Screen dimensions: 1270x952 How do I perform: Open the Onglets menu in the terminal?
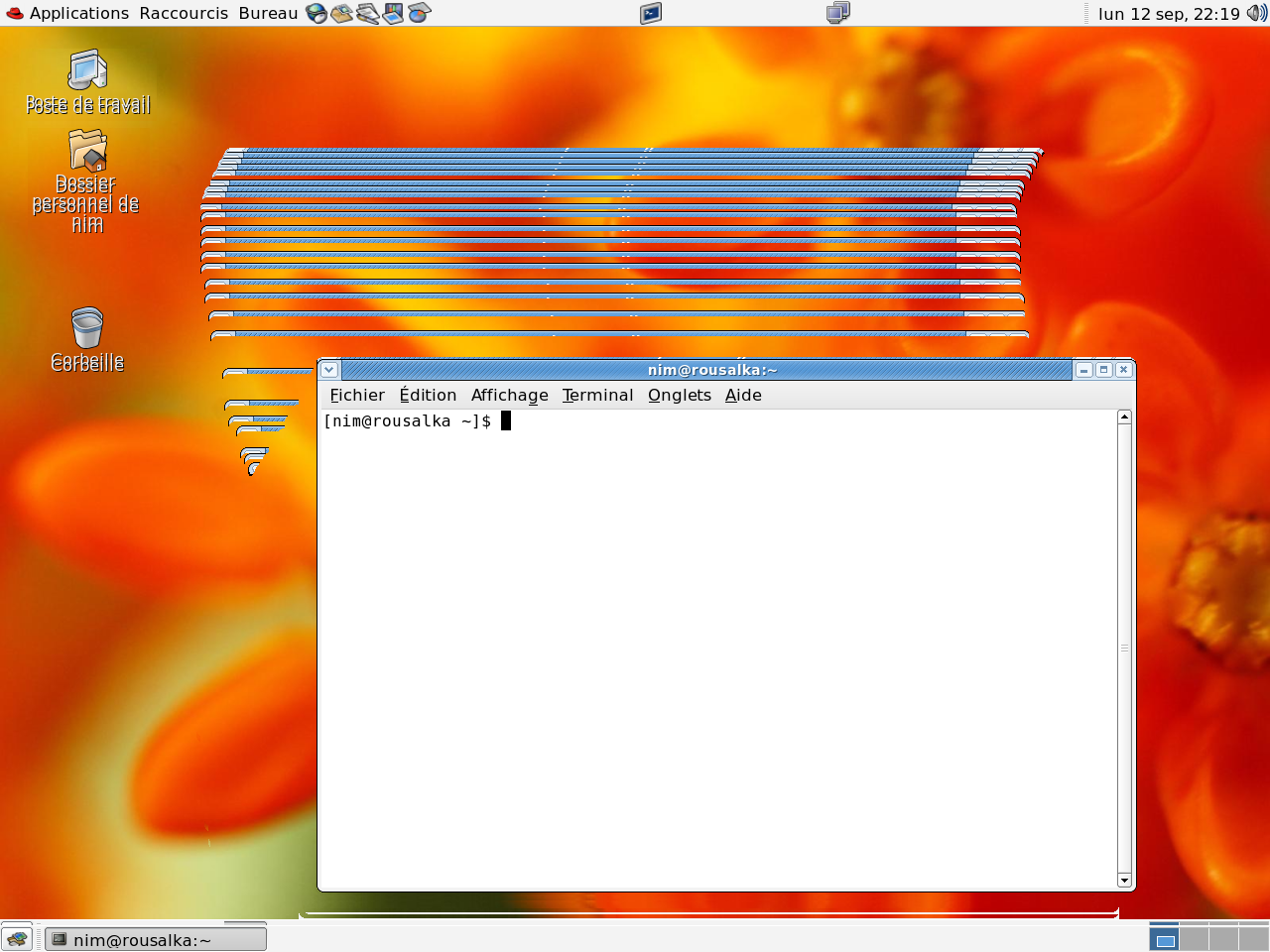[x=679, y=395]
